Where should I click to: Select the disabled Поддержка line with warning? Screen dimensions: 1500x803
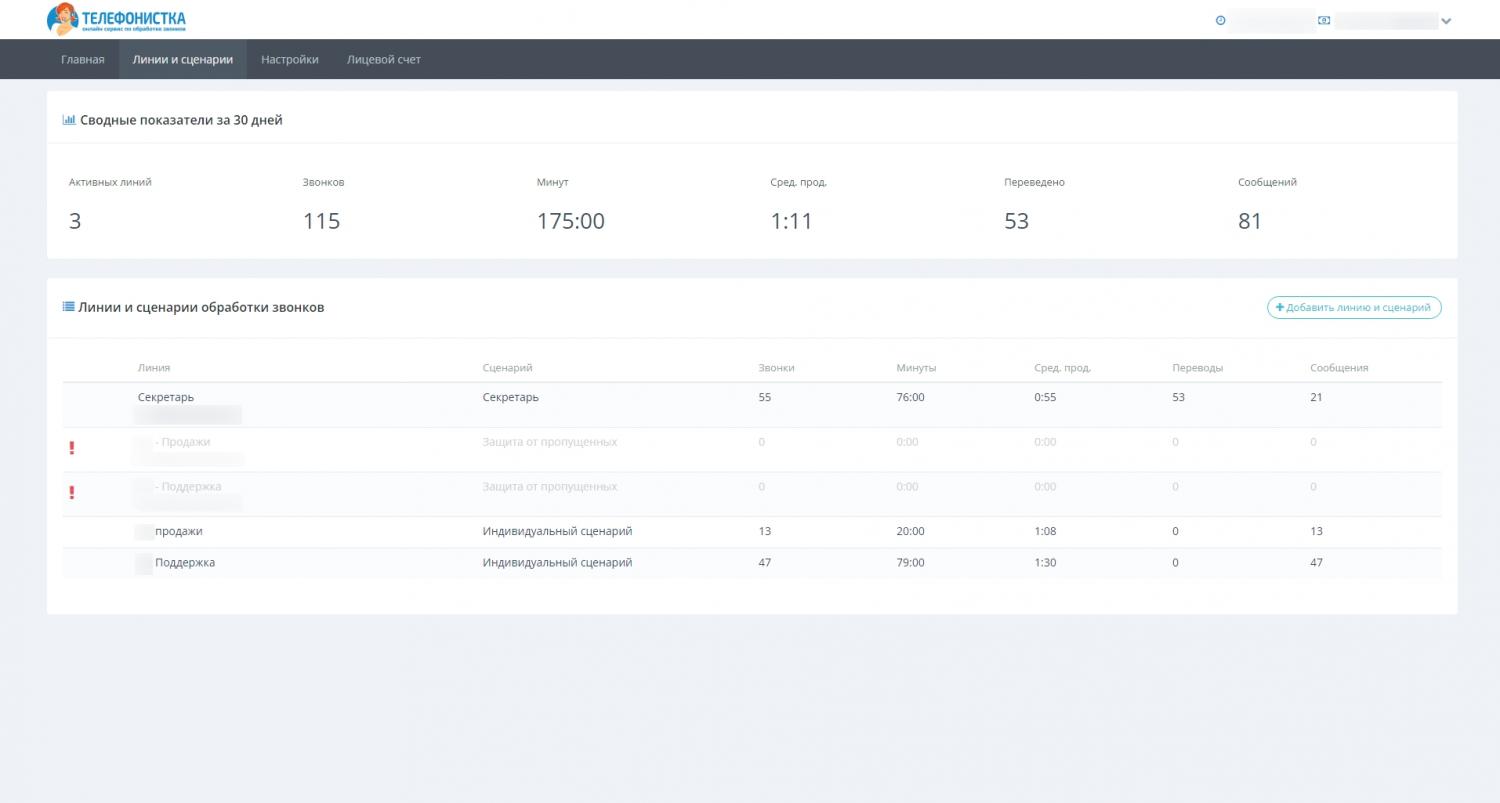(189, 487)
